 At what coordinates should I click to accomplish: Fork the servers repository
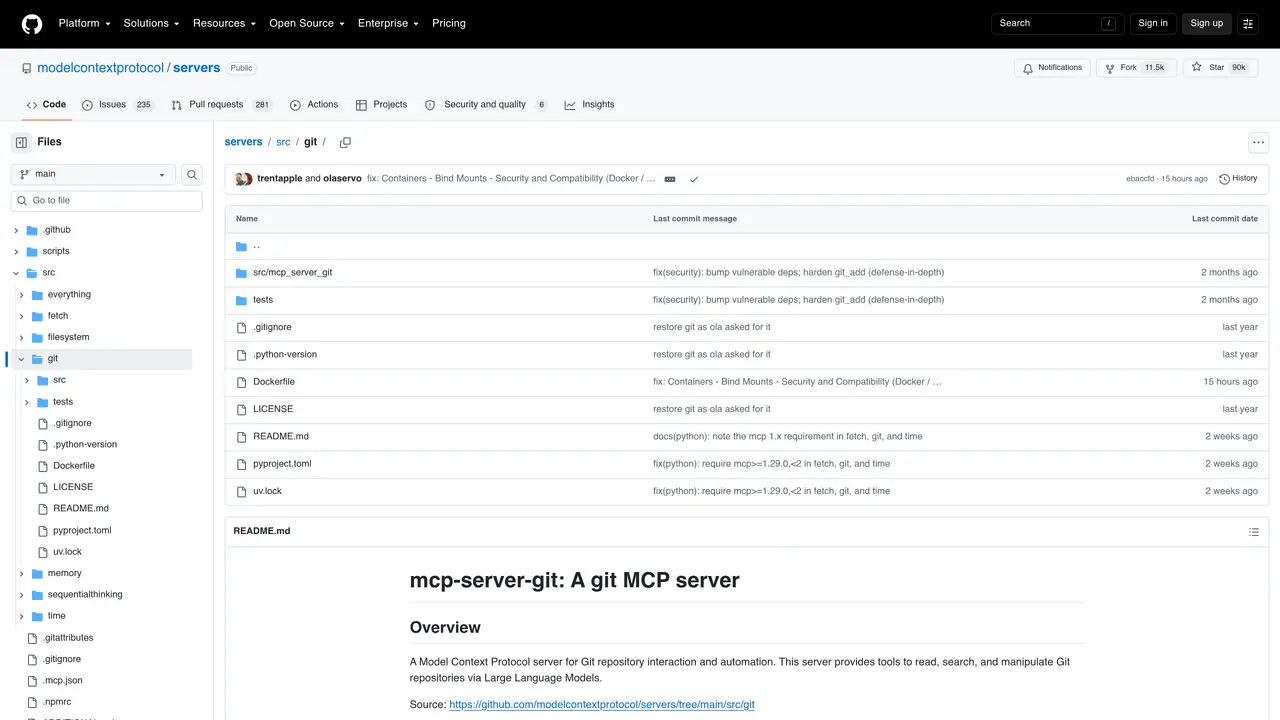(1136, 67)
